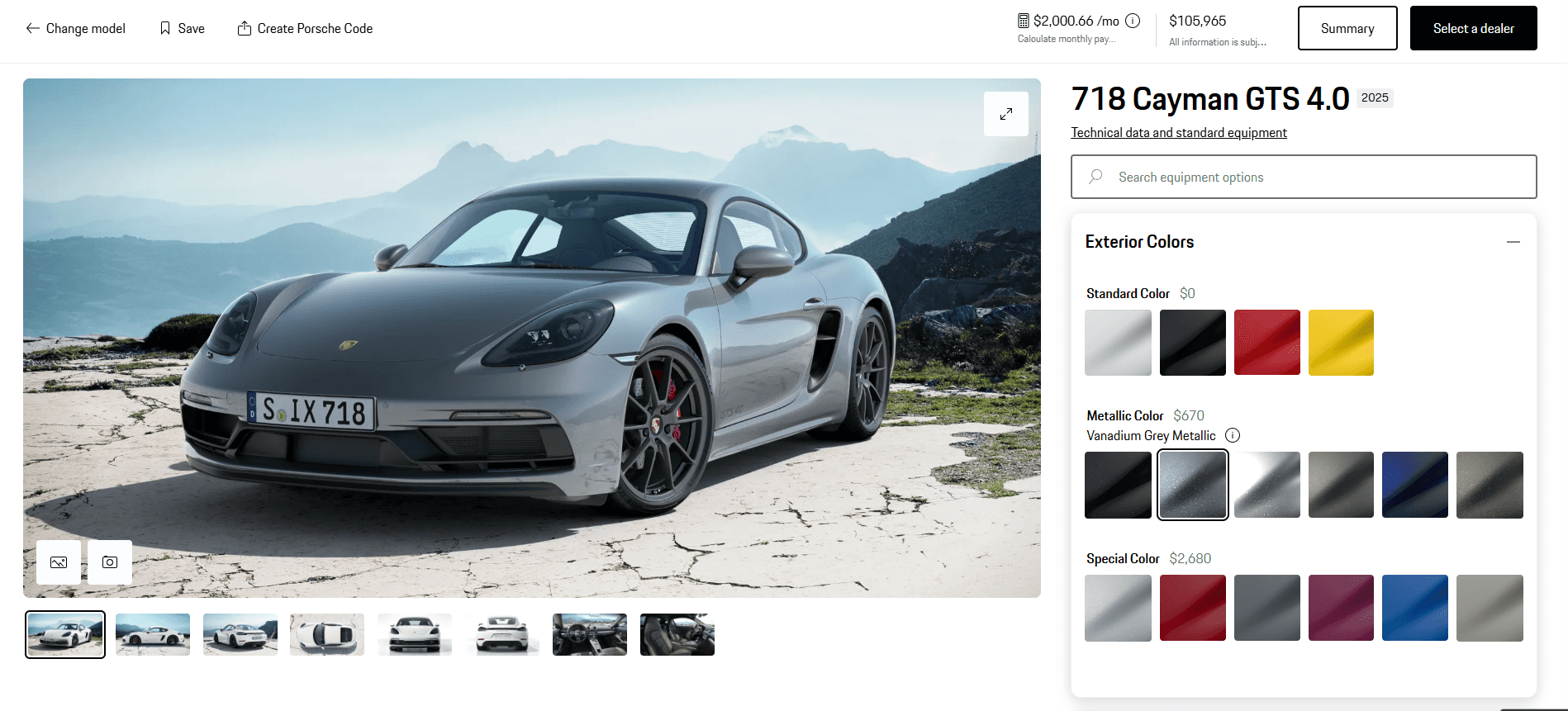Click the $2,000.66 /mo payment text
The image size is (1568, 711).
pyautogui.click(x=1076, y=21)
